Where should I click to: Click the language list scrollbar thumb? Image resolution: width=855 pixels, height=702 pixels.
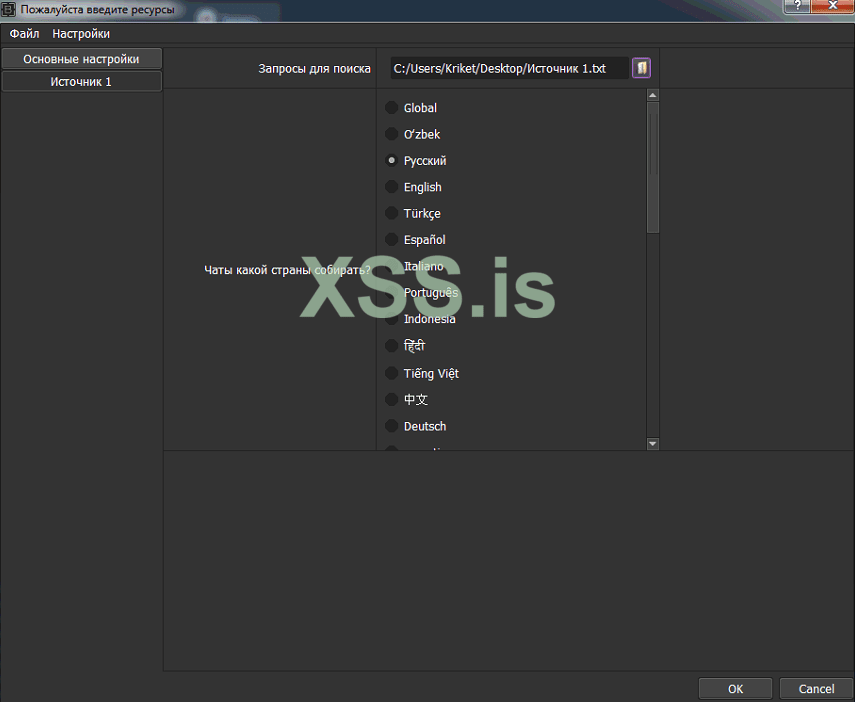[x=653, y=168]
